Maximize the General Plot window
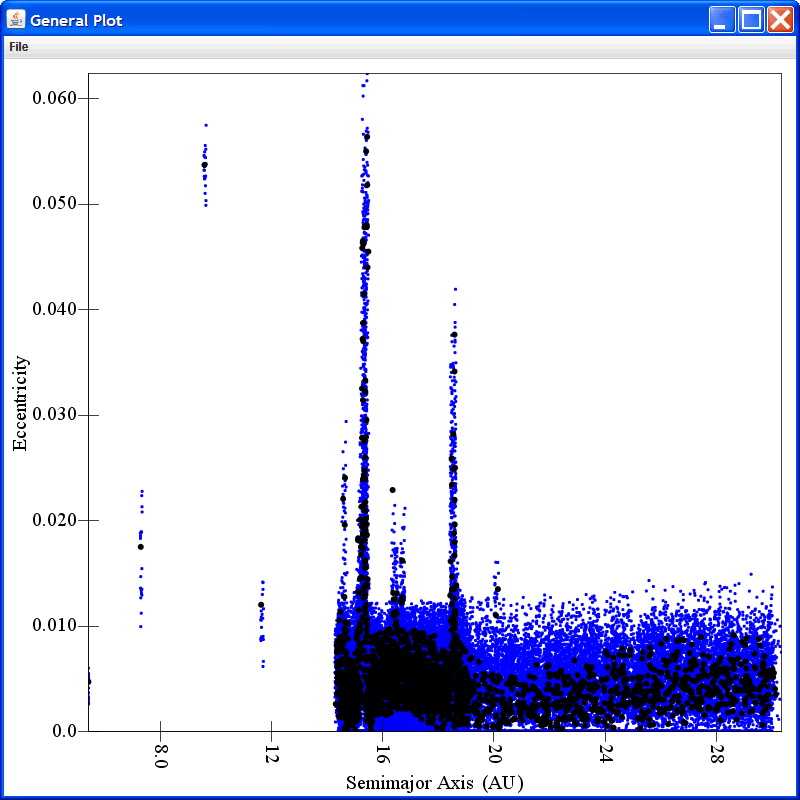Image resolution: width=800 pixels, height=800 pixels. click(752, 19)
